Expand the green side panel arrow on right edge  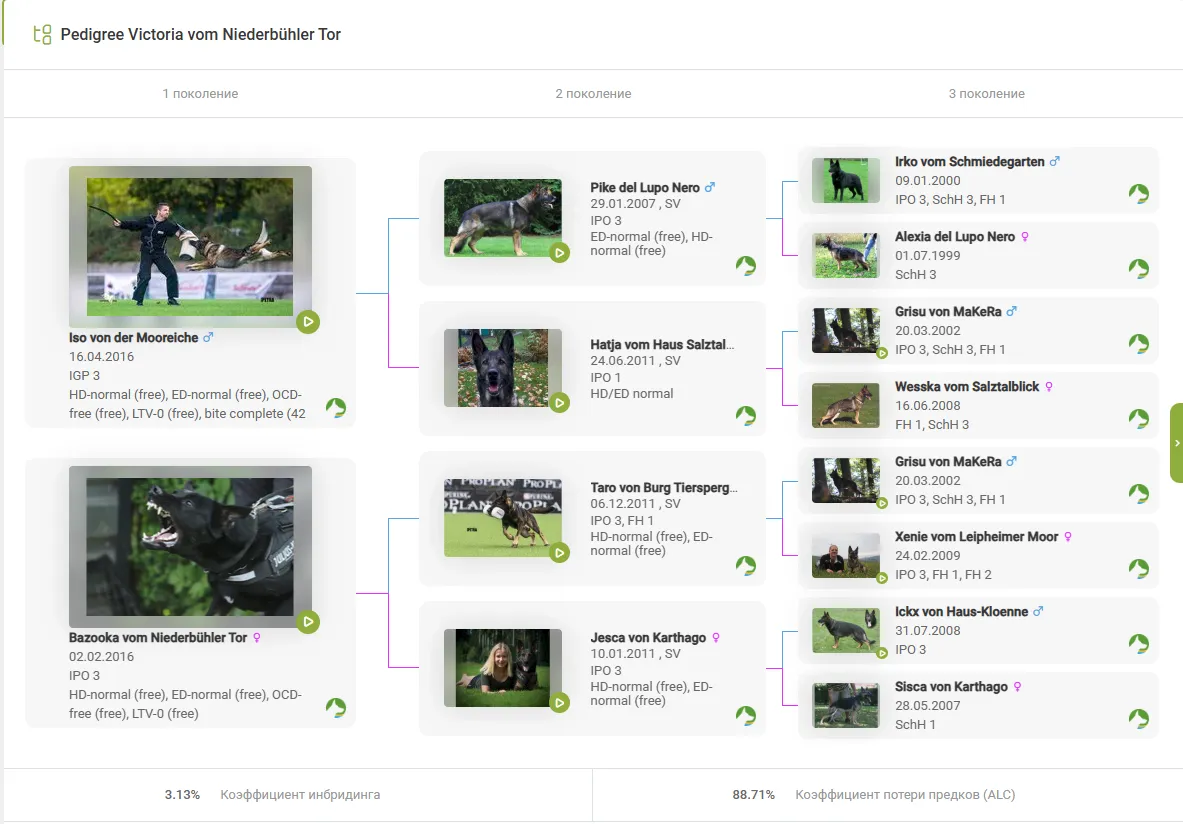click(x=1176, y=443)
